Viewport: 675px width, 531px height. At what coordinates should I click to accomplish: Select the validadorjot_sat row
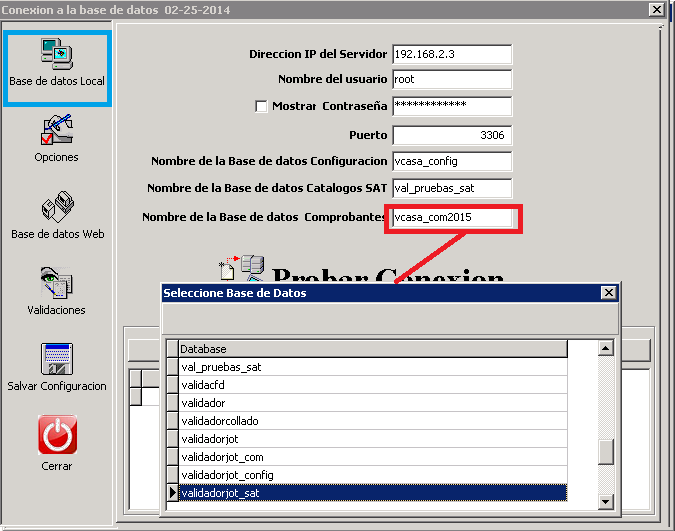point(372,492)
